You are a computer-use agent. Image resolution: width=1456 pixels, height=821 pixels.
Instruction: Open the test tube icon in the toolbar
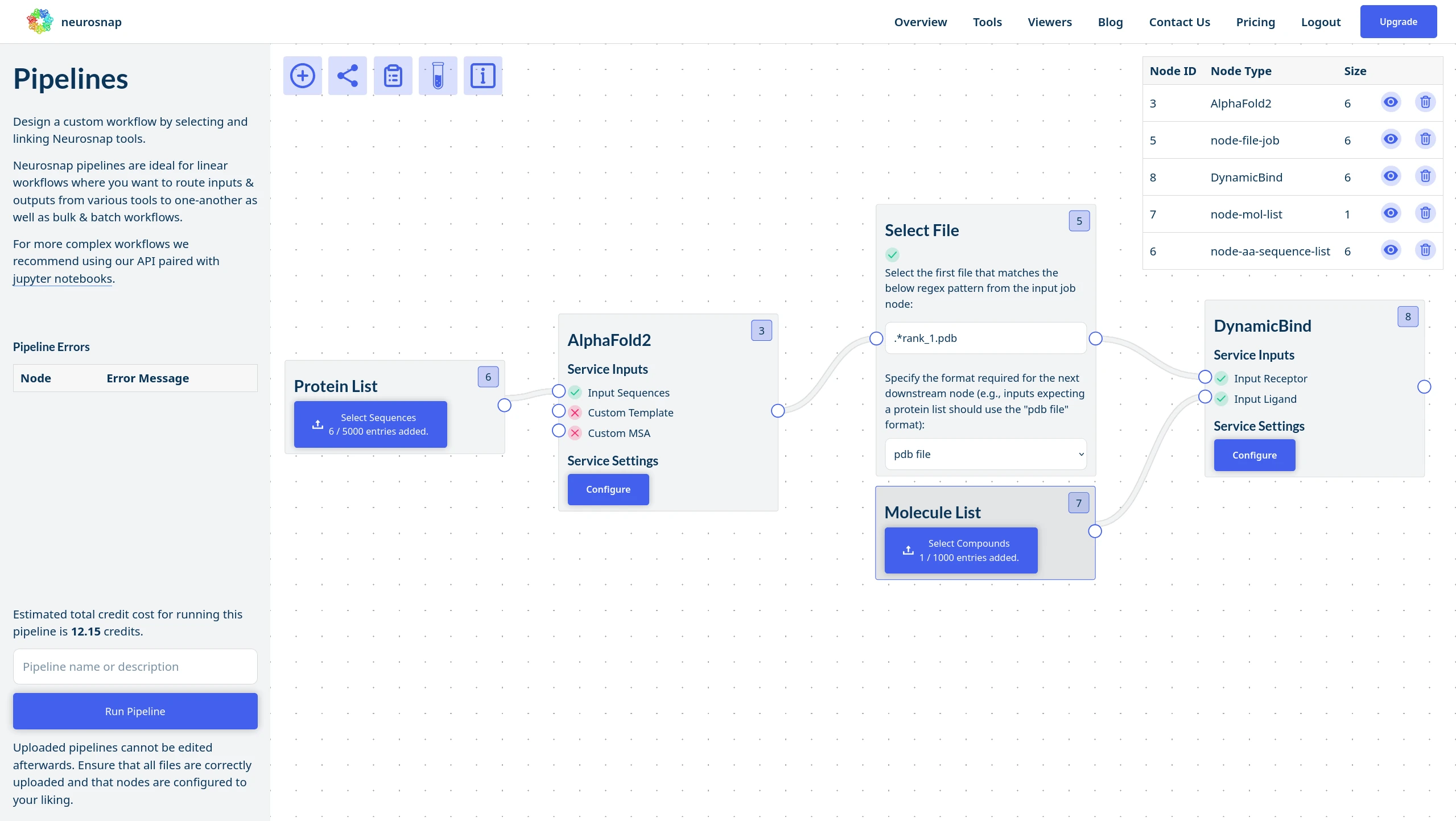click(438, 75)
